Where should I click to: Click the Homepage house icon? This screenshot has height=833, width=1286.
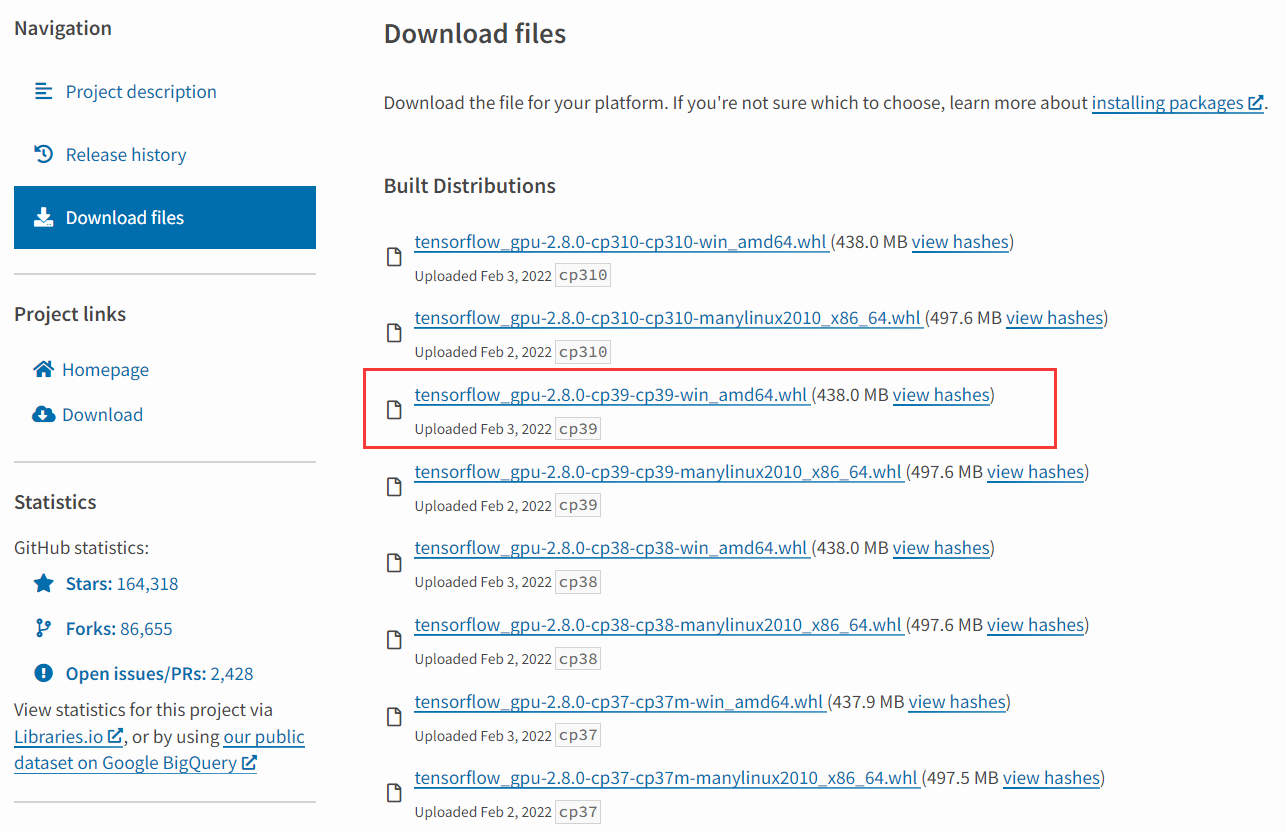(x=43, y=369)
